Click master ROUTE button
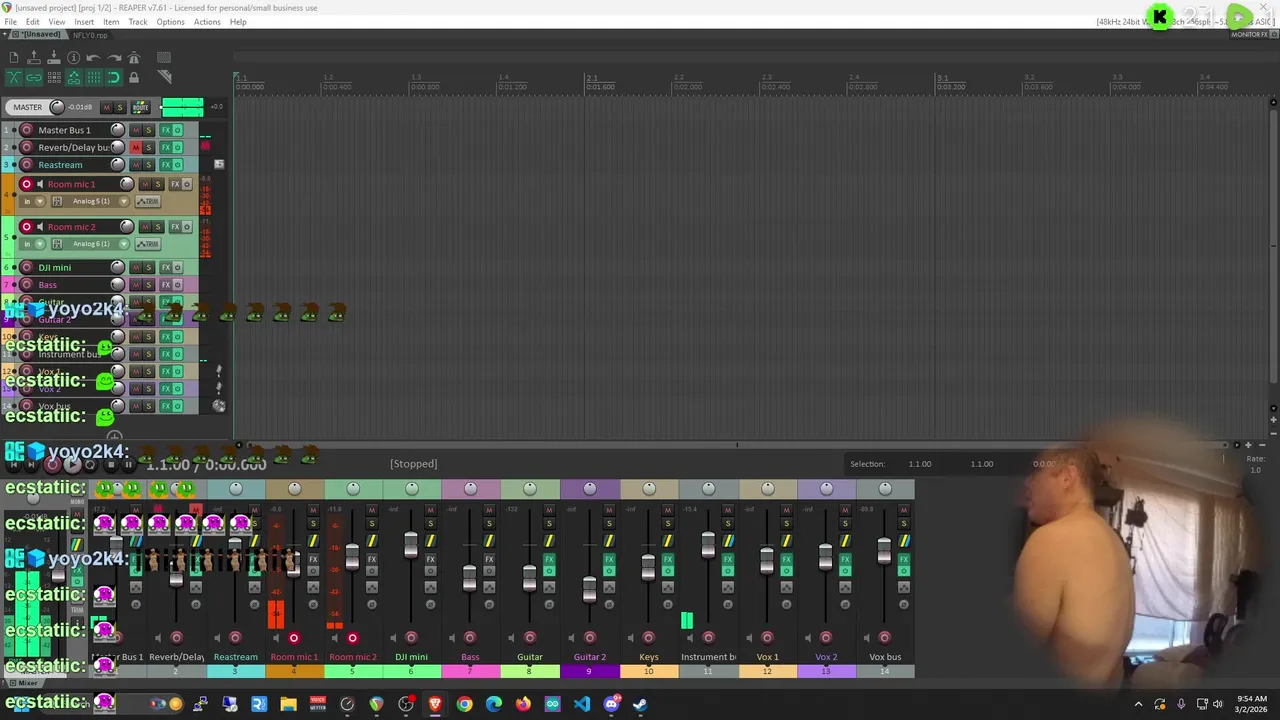This screenshot has width=1280, height=720. coord(141,107)
